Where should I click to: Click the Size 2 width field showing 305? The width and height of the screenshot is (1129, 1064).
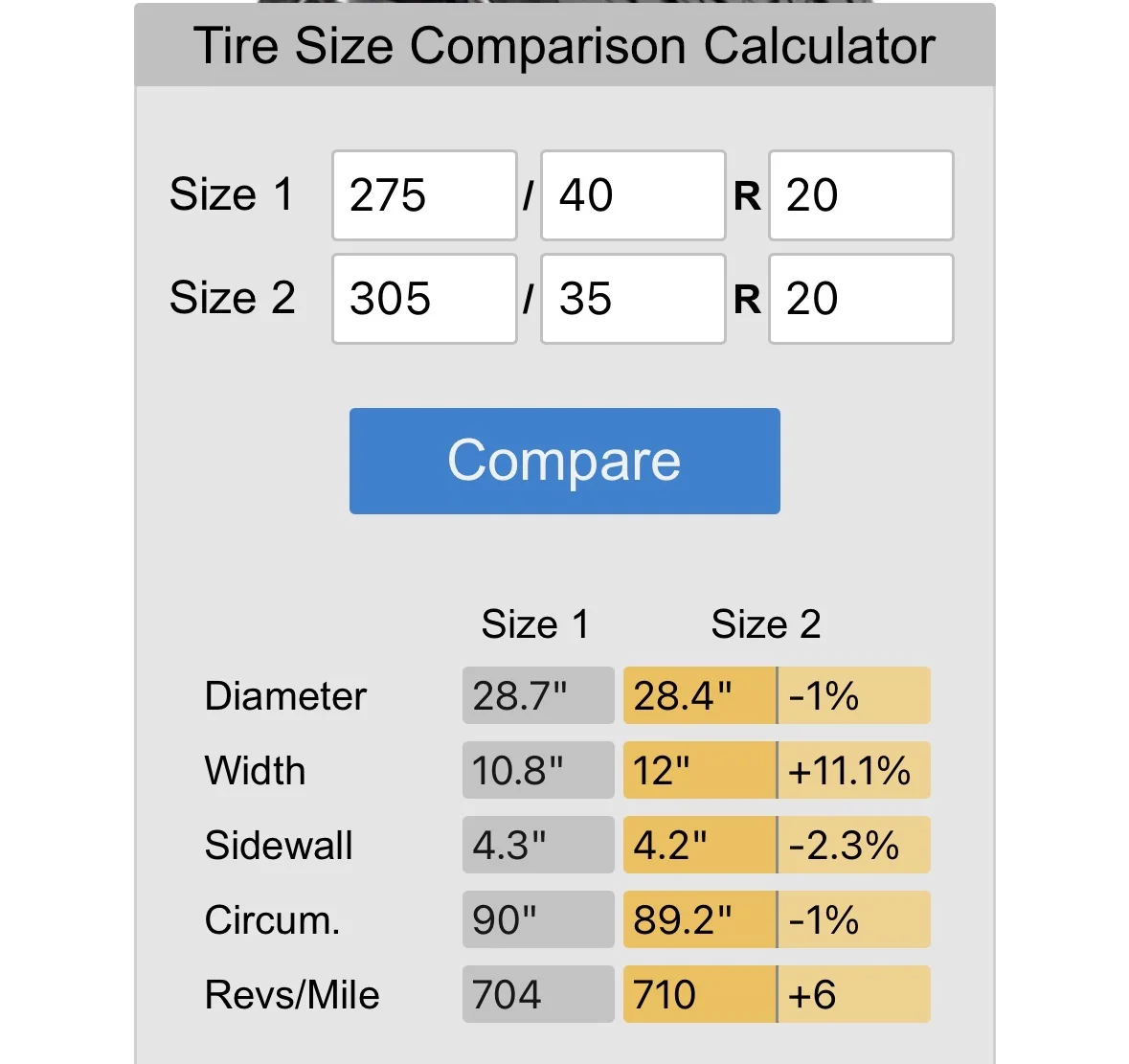click(424, 299)
